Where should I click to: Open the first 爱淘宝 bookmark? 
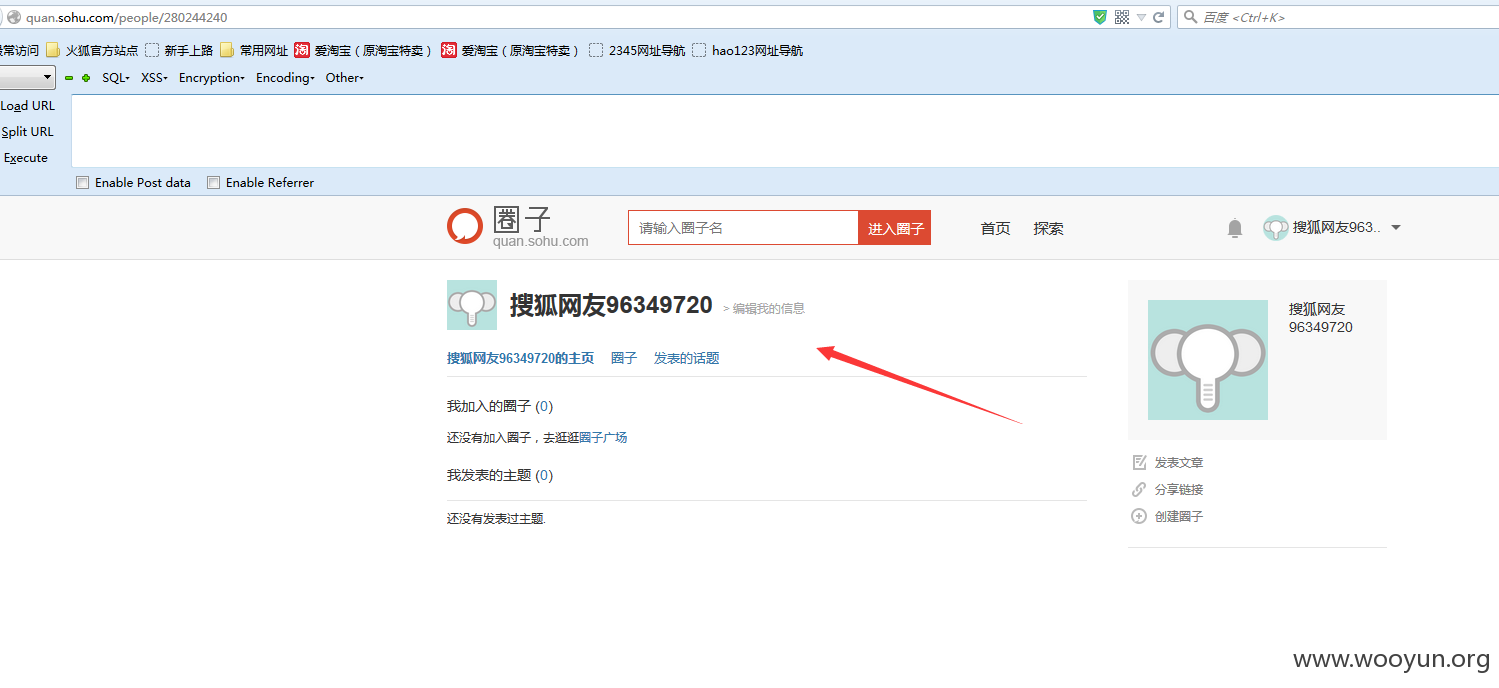tap(364, 50)
